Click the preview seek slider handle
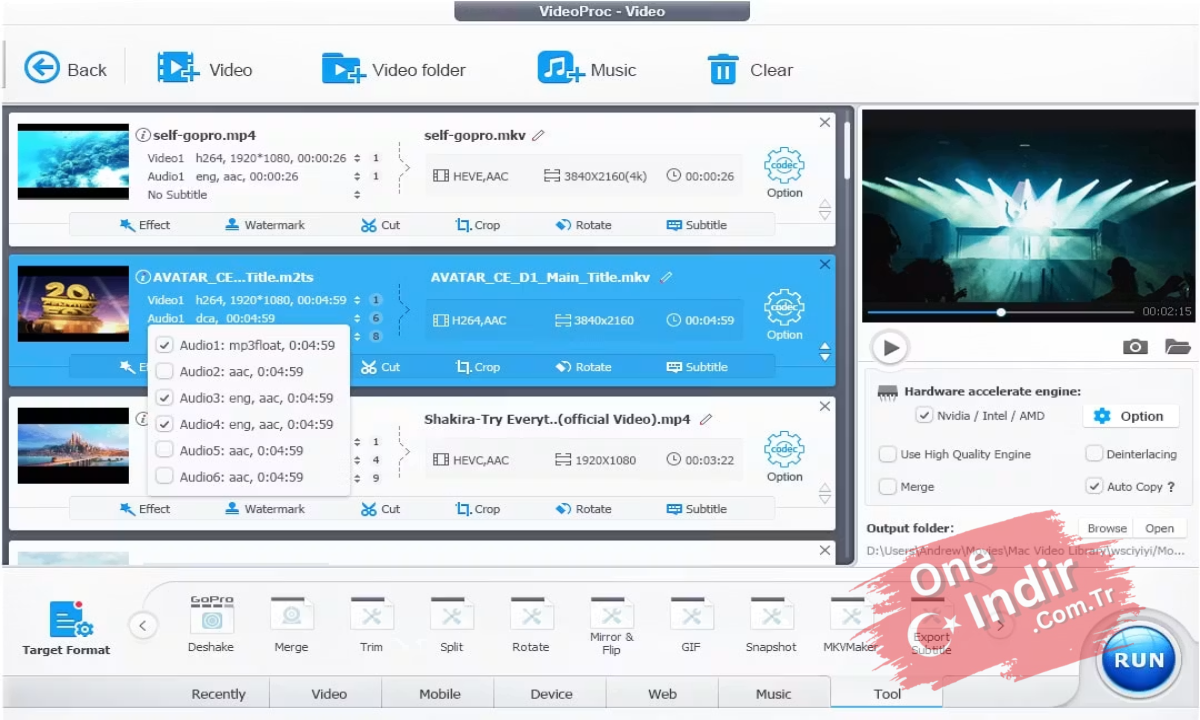The width and height of the screenshot is (1200, 720). [1001, 312]
